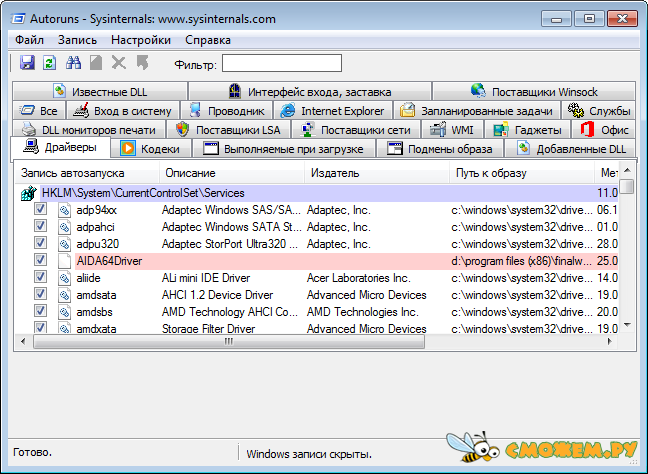Click the grayed Properties page icon

(96, 63)
